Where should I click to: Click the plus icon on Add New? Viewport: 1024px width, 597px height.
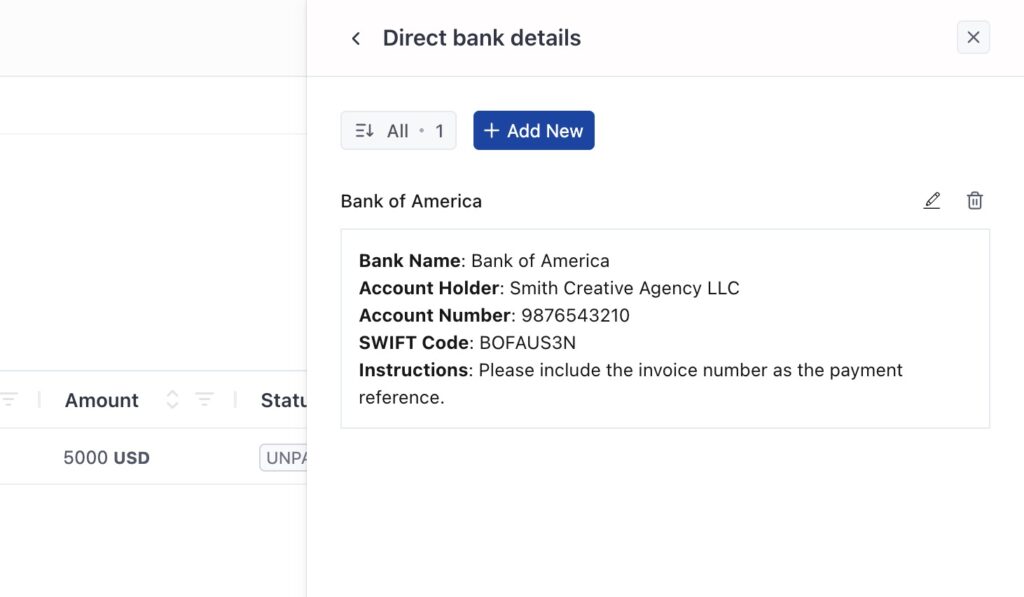point(491,131)
